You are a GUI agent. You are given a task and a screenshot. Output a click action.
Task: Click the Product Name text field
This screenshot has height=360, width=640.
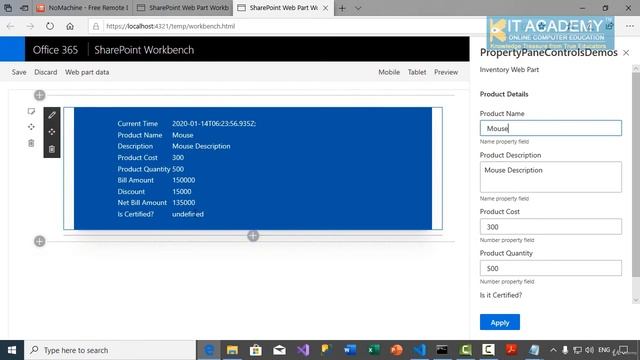click(551, 128)
